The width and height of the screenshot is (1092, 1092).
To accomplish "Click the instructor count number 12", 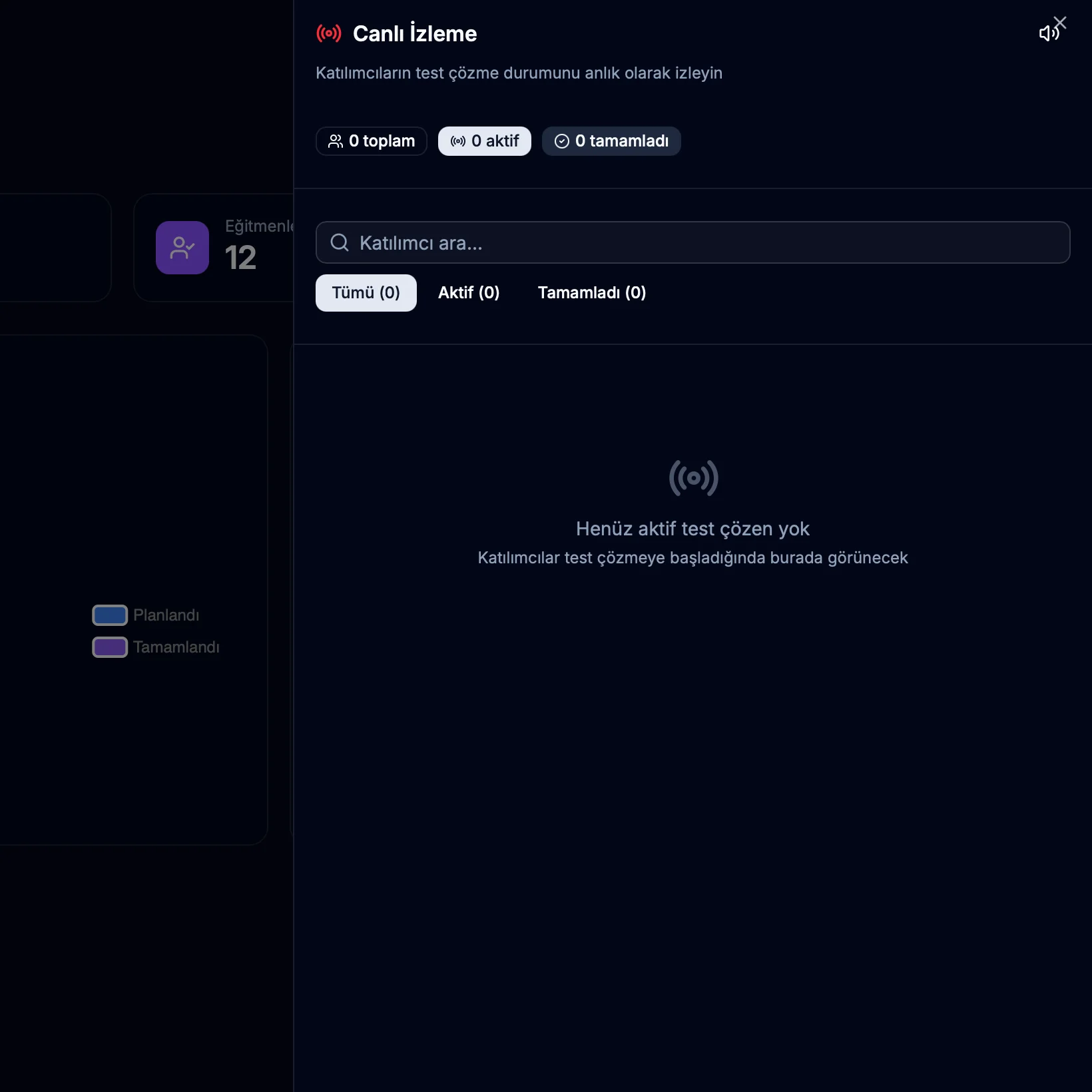I will pyautogui.click(x=240, y=258).
